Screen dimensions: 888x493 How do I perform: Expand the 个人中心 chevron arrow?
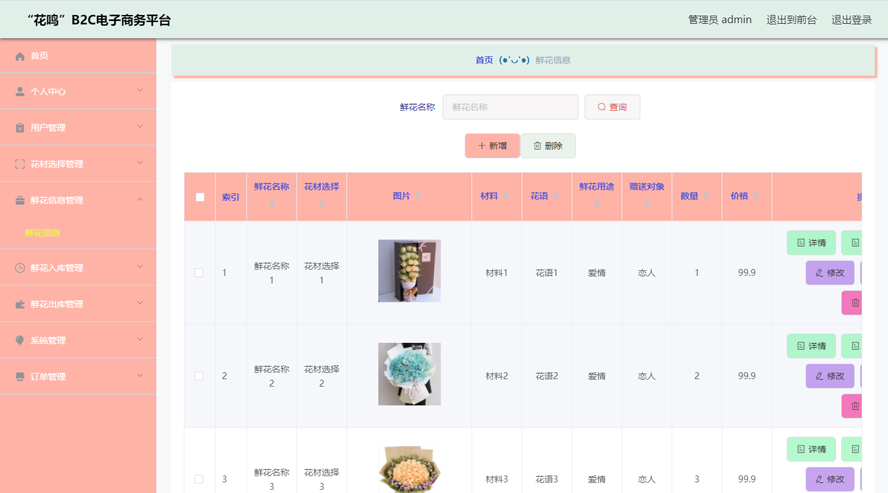pyautogui.click(x=140, y=91)
